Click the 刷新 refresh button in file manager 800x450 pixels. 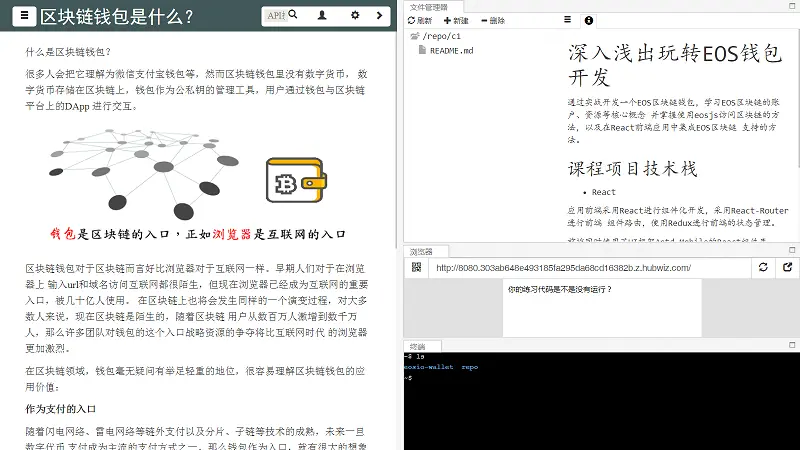tap(420, 20)
